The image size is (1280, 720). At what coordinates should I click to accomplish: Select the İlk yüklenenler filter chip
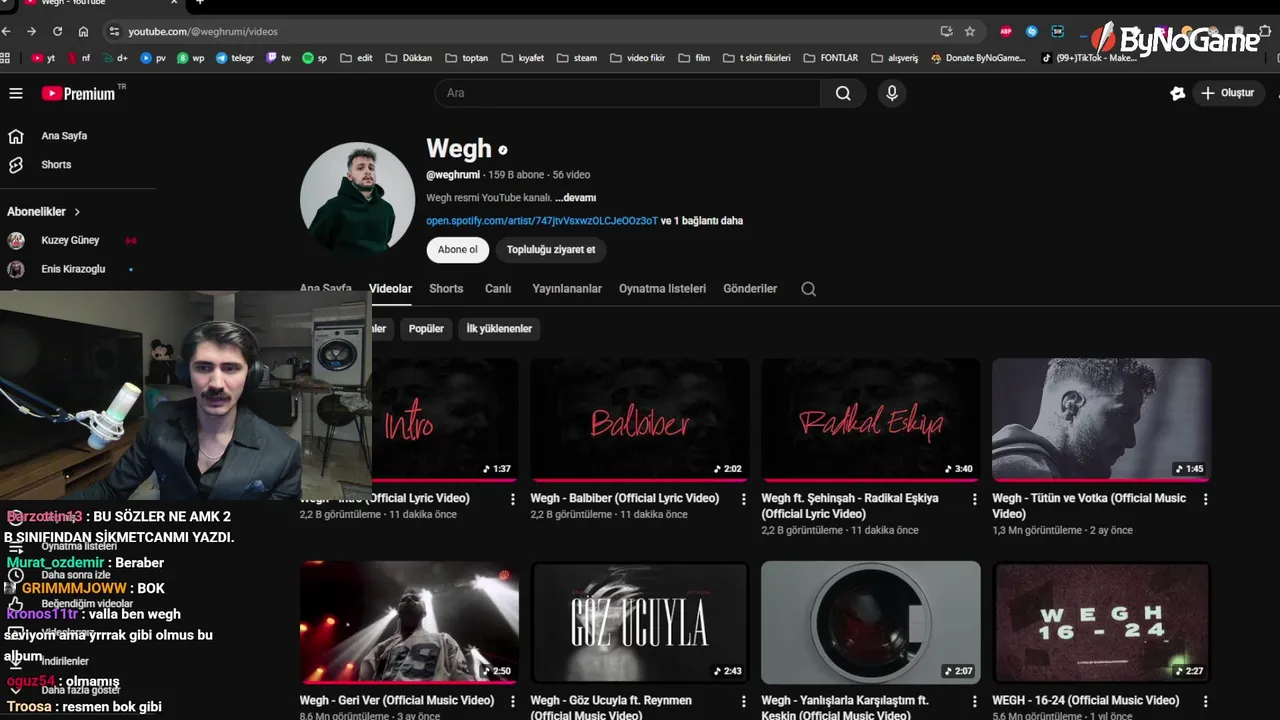pos(499,329)
